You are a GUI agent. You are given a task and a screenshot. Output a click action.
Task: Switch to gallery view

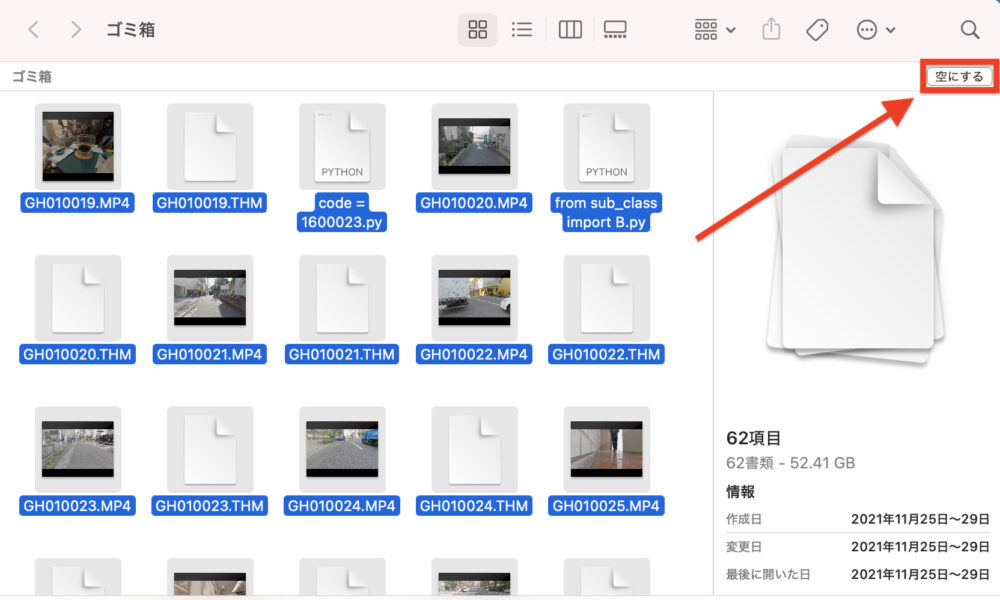615,29
